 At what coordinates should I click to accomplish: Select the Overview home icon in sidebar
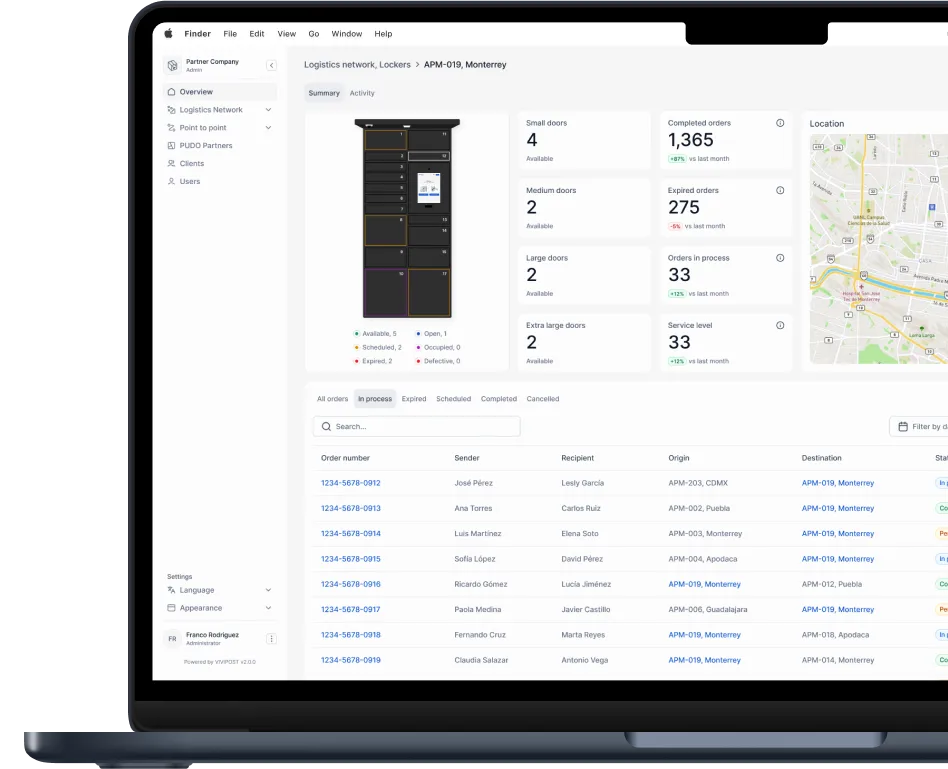pyautogui.click(x=172, y=91)
